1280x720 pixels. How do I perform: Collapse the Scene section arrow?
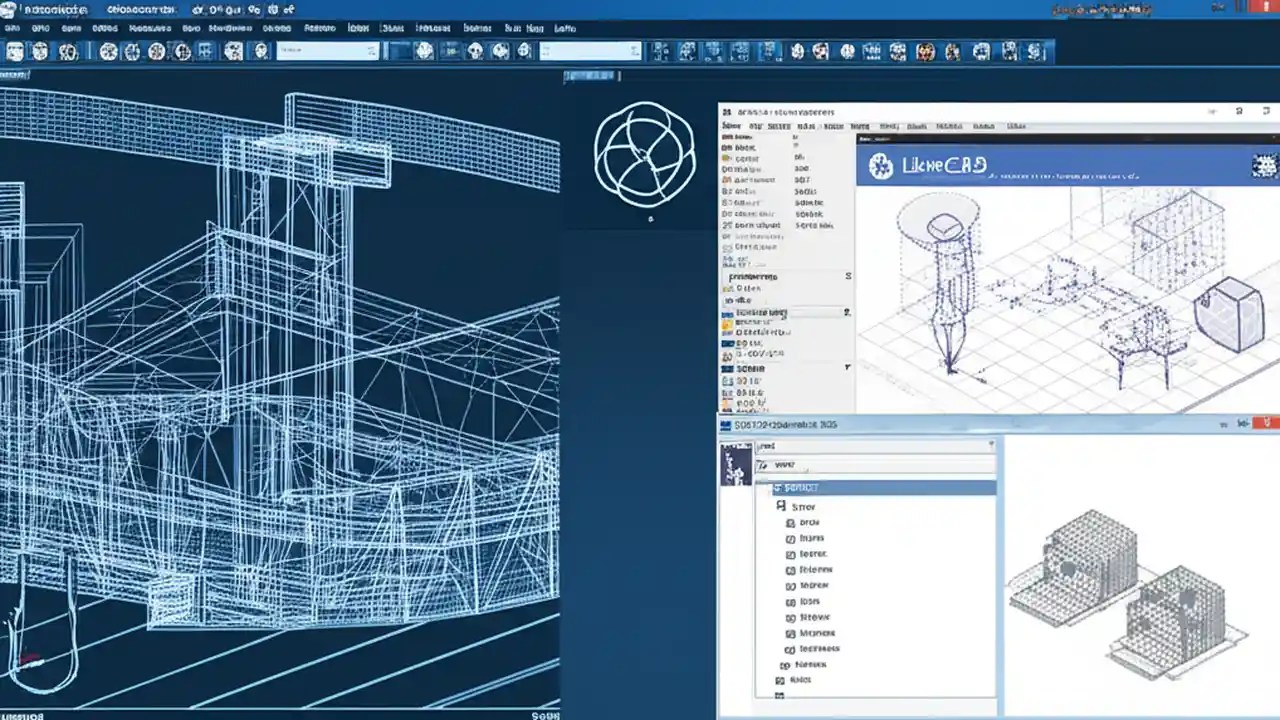pyautogui.click(x=846, y=368)
